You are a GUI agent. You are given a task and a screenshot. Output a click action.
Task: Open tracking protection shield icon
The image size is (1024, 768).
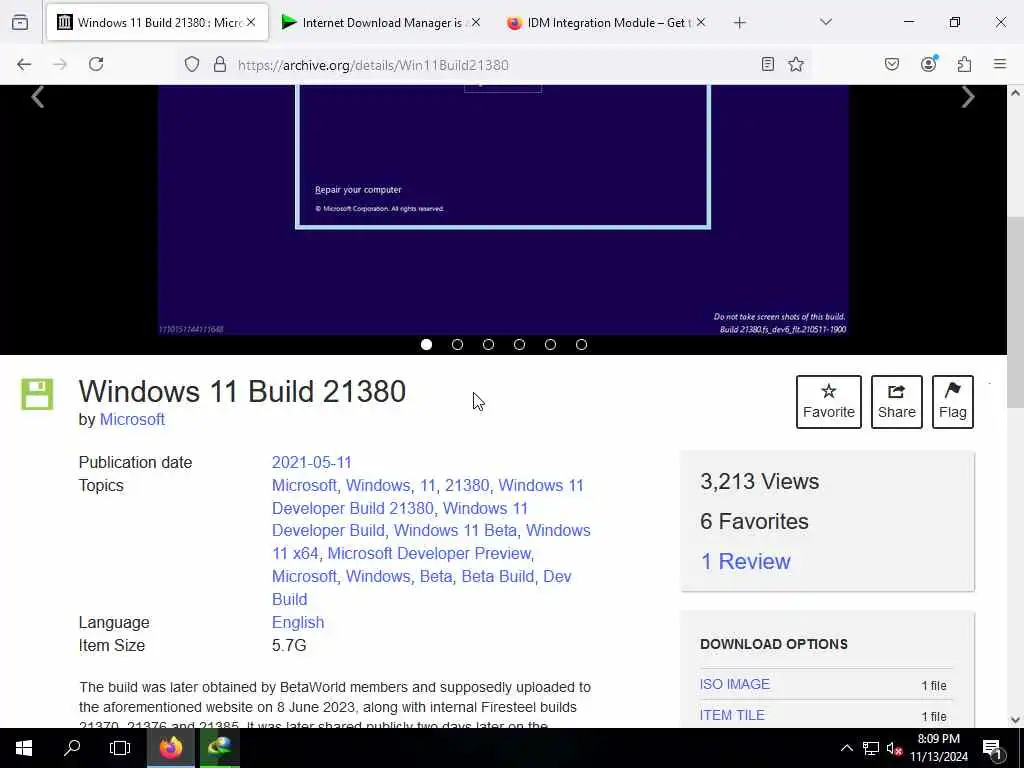click(191, 64)
